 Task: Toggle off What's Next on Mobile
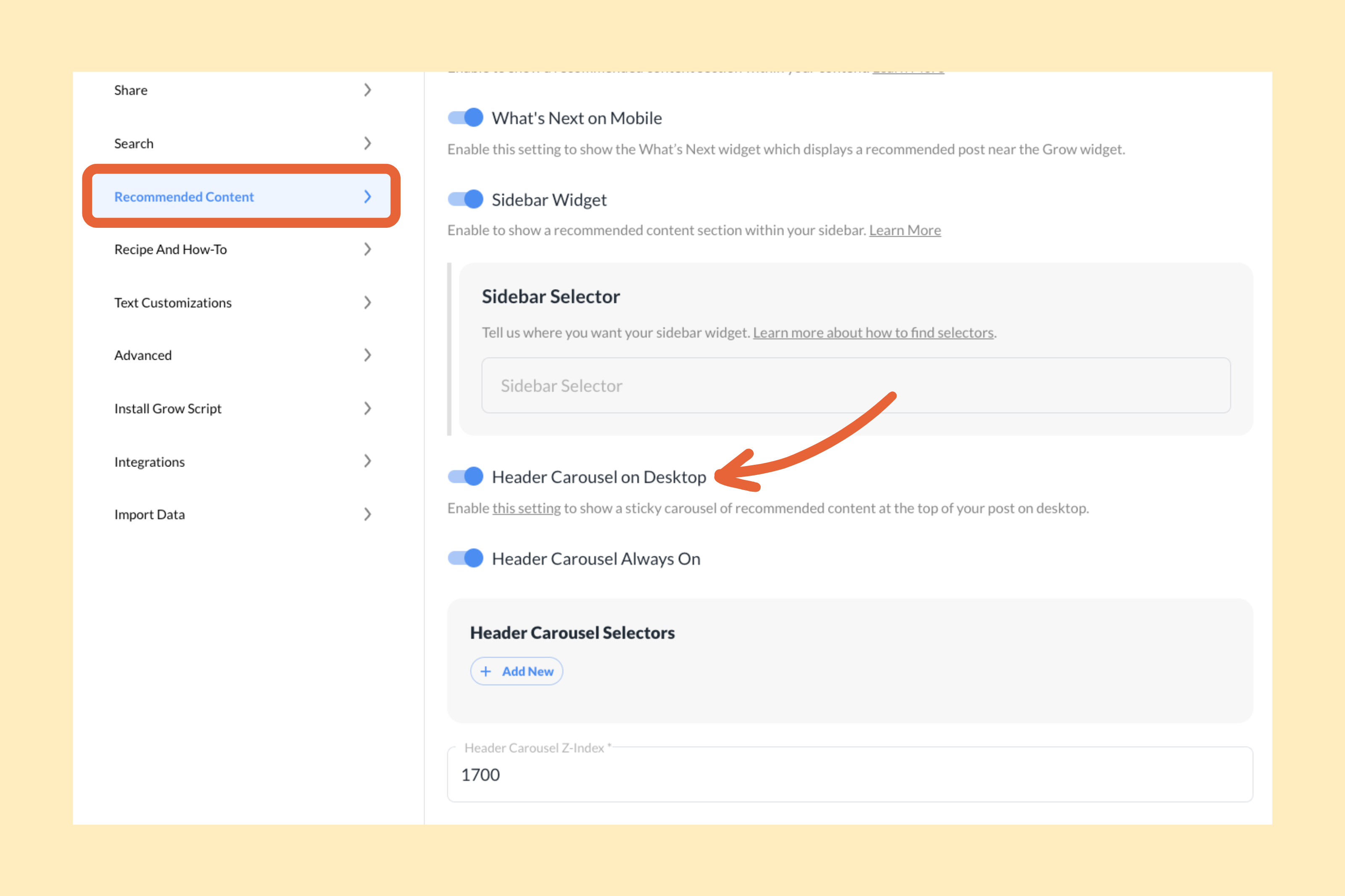tap(465, 118)
